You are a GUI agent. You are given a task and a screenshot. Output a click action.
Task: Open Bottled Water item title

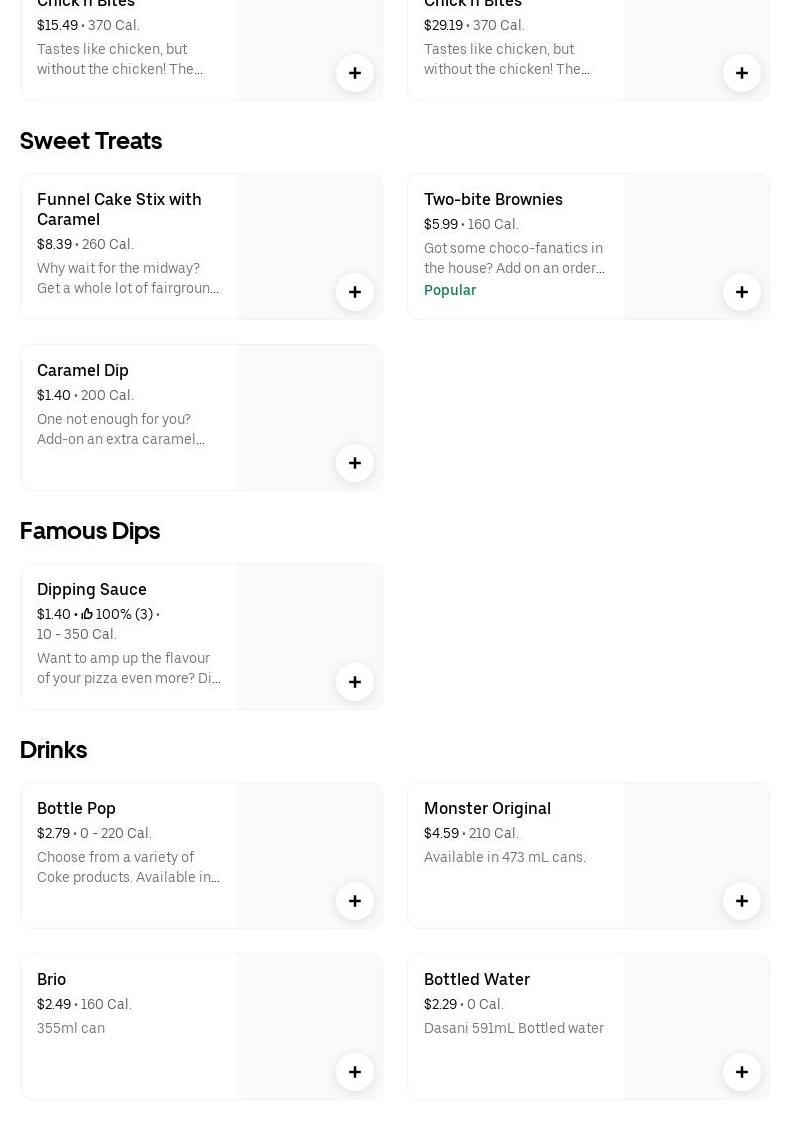[x=477, y=979]
